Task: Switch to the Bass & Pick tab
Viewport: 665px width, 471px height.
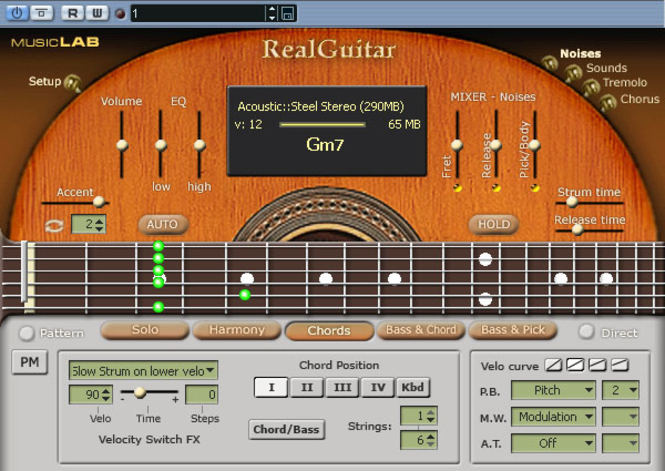Action: (x=513, y=330)
